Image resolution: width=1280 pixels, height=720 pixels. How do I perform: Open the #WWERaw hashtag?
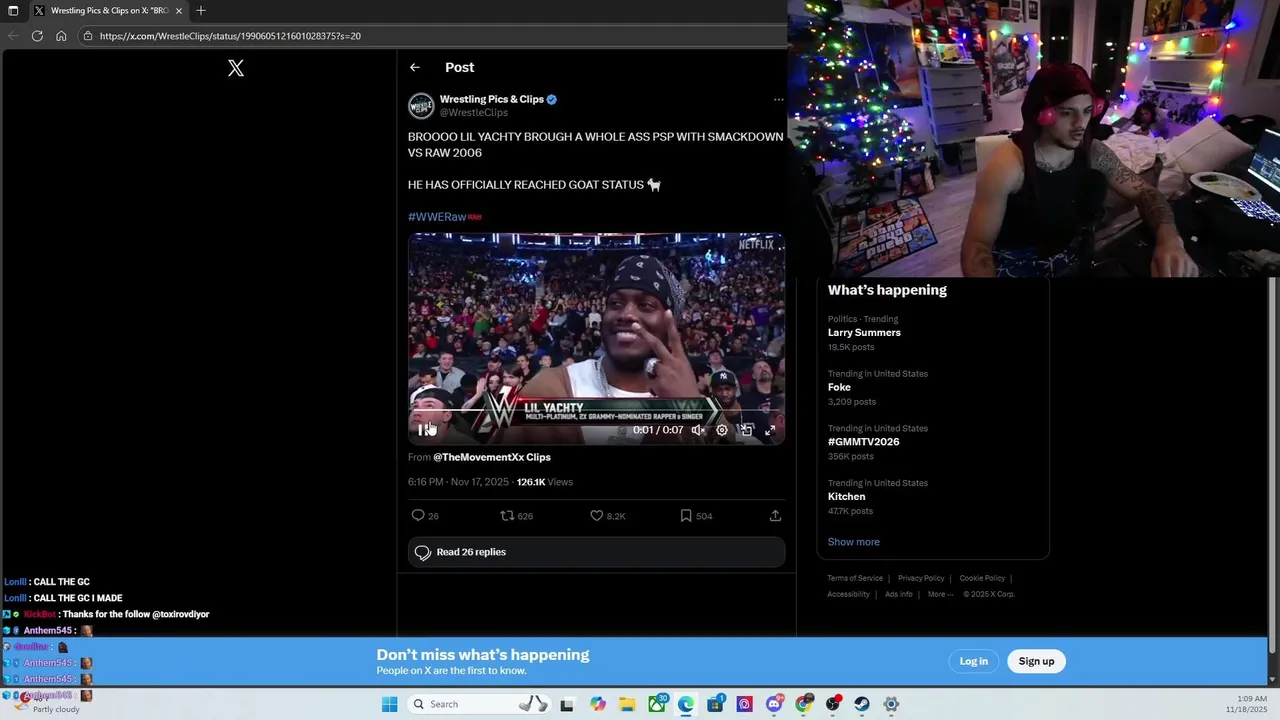pyautogui.click(x=437, y=217)
